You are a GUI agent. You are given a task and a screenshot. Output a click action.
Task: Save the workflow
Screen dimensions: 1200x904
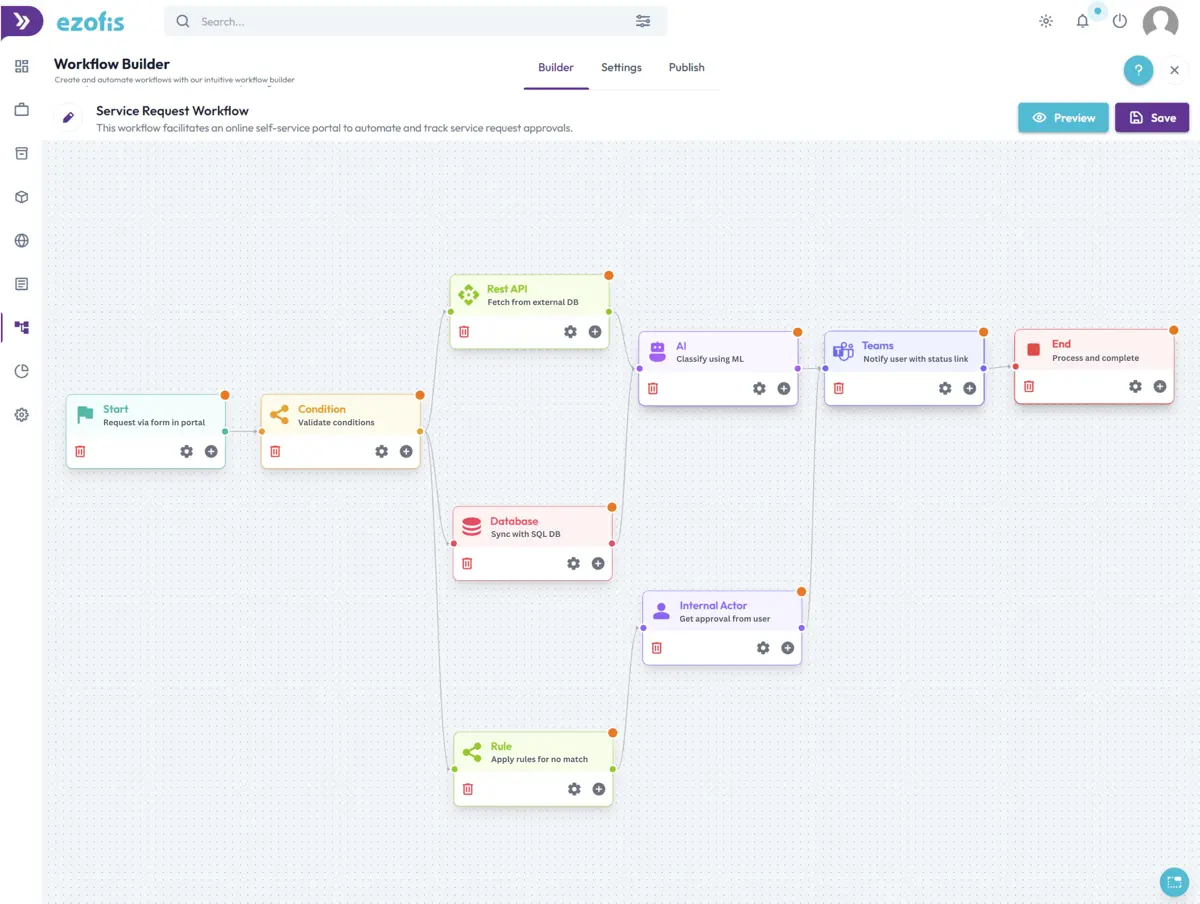tap(1152, 117)
